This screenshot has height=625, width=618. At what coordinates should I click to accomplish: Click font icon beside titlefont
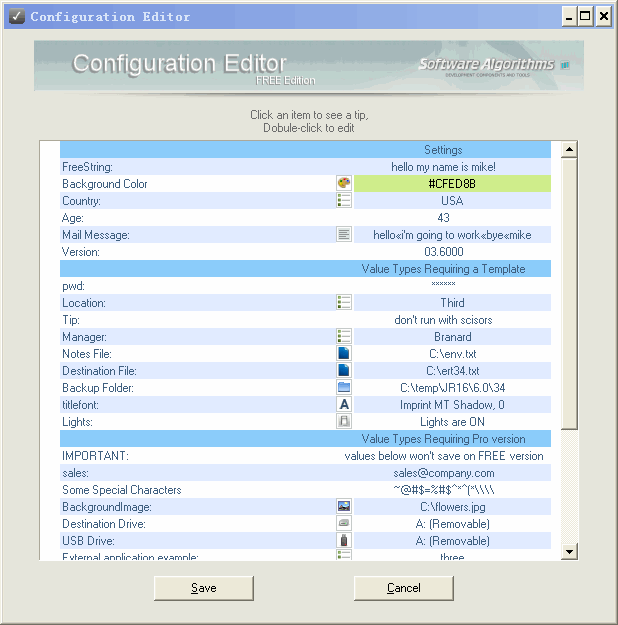344,405
